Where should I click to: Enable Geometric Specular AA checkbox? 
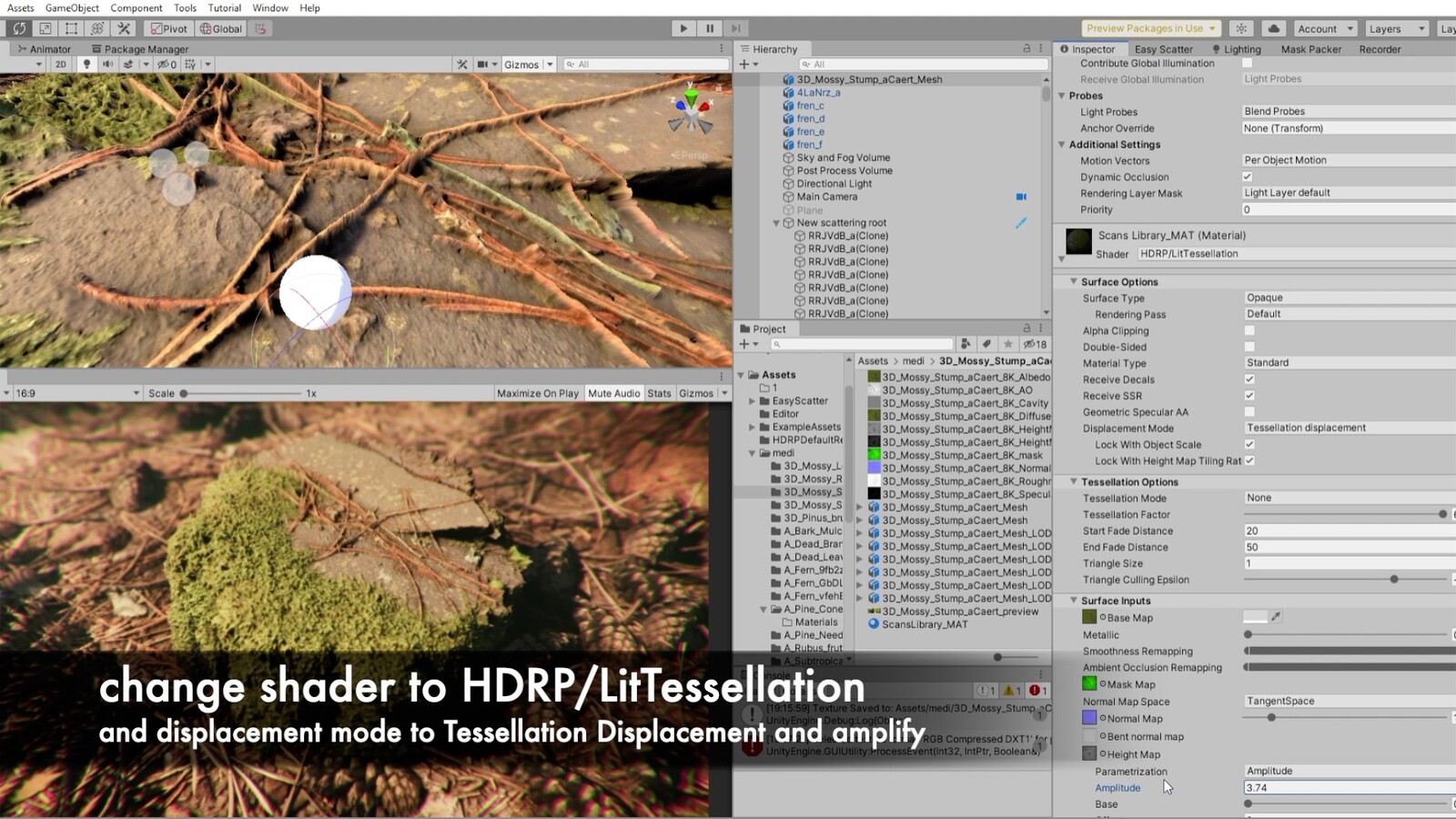(x=1249, y=412)
